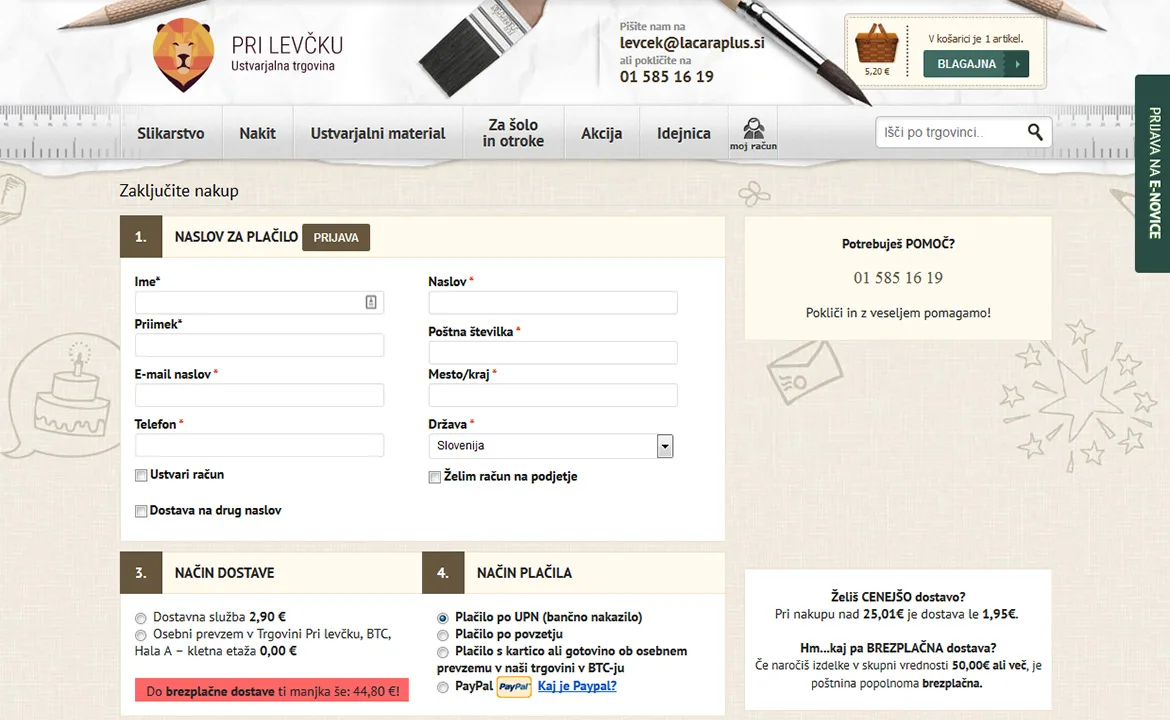1170x720 pixels.
Task: Choose Osebni prevzem v Trgovini option
Action: click(140, 635)
